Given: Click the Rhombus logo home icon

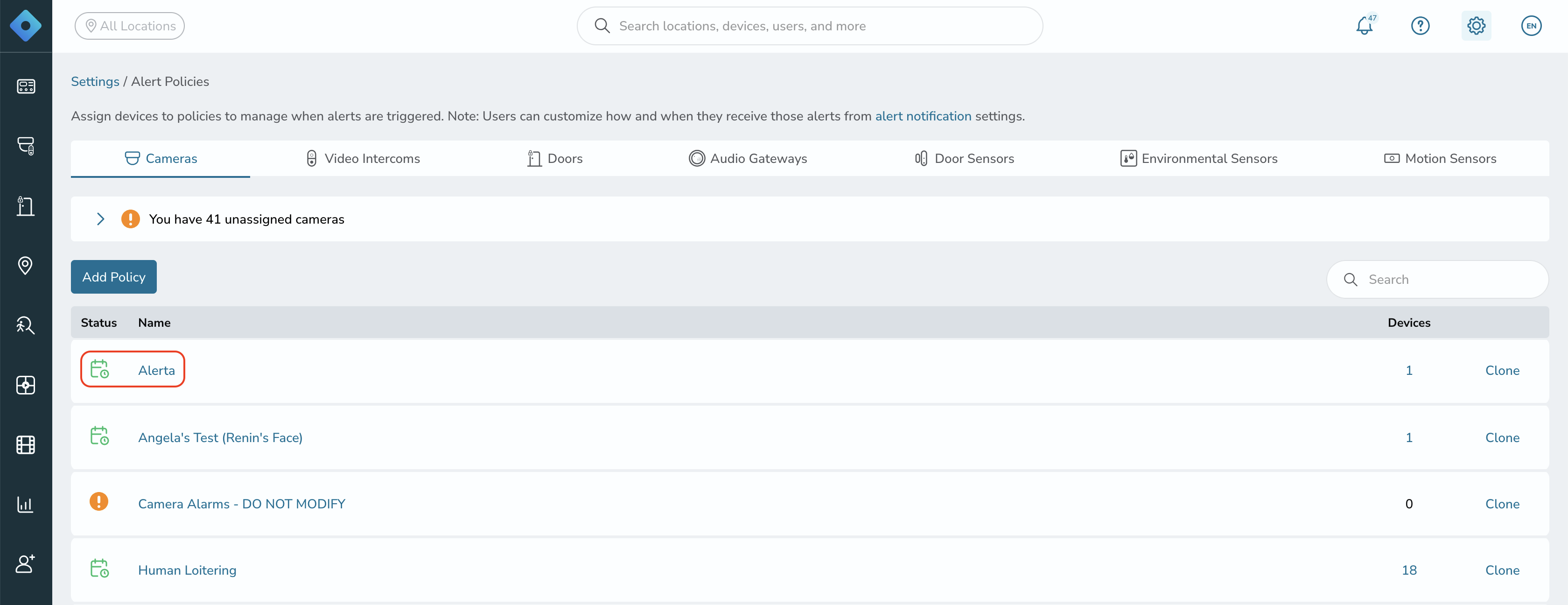Looking at the screenshot, I should (26, 26).
